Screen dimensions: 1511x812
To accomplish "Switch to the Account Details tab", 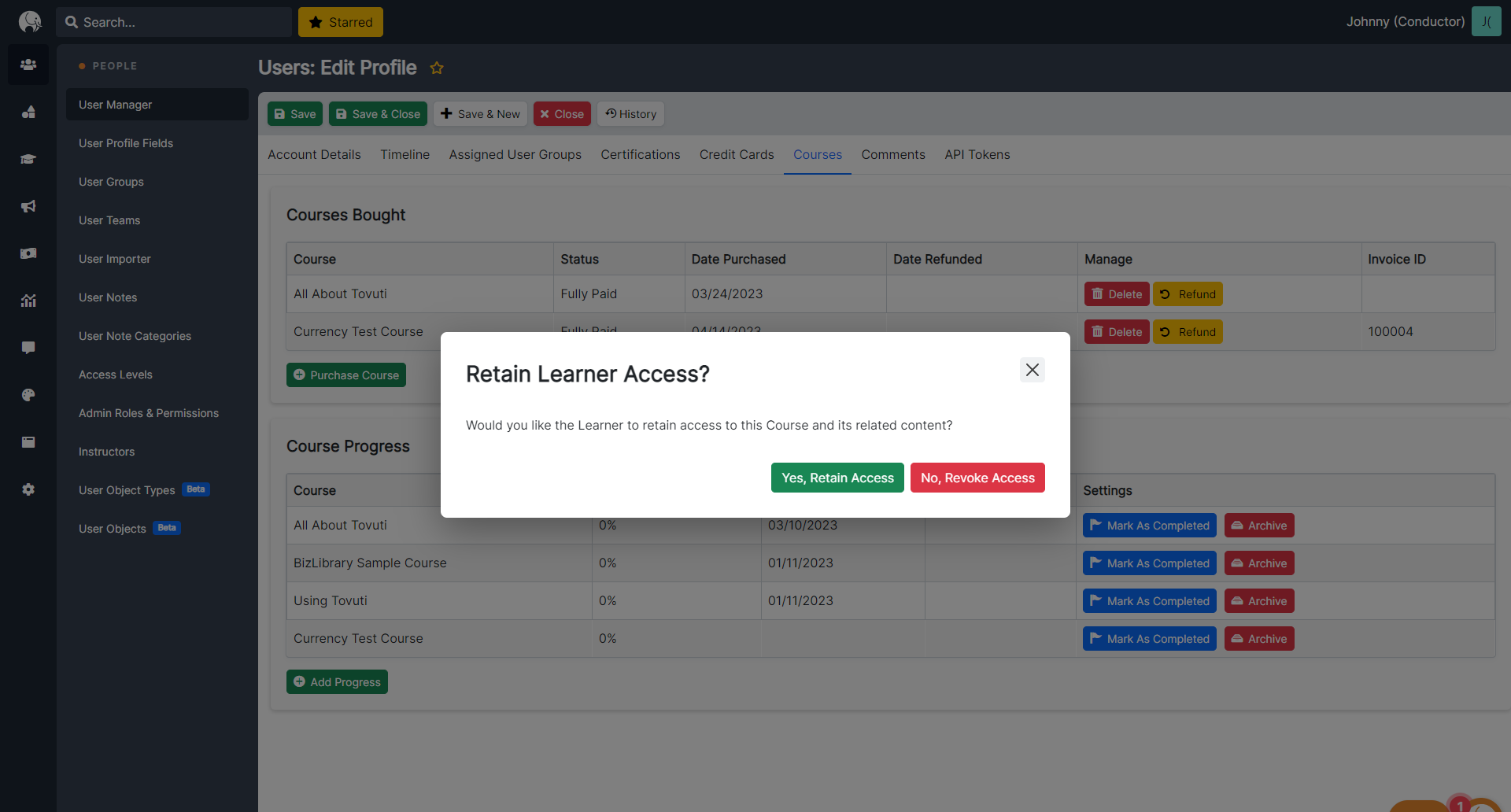I will 314,155.
